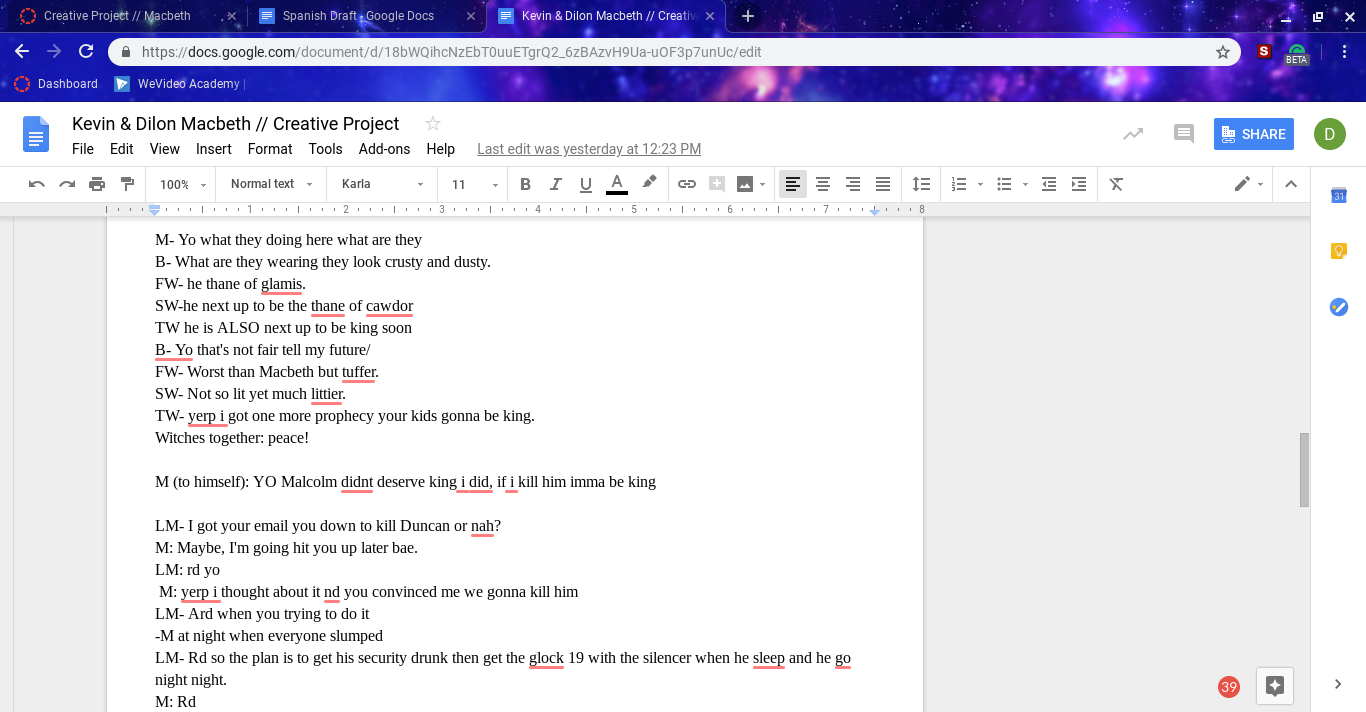Toggle bold formatting
The width and height of the screenshot is (1366, 712).
pos(525,184)
